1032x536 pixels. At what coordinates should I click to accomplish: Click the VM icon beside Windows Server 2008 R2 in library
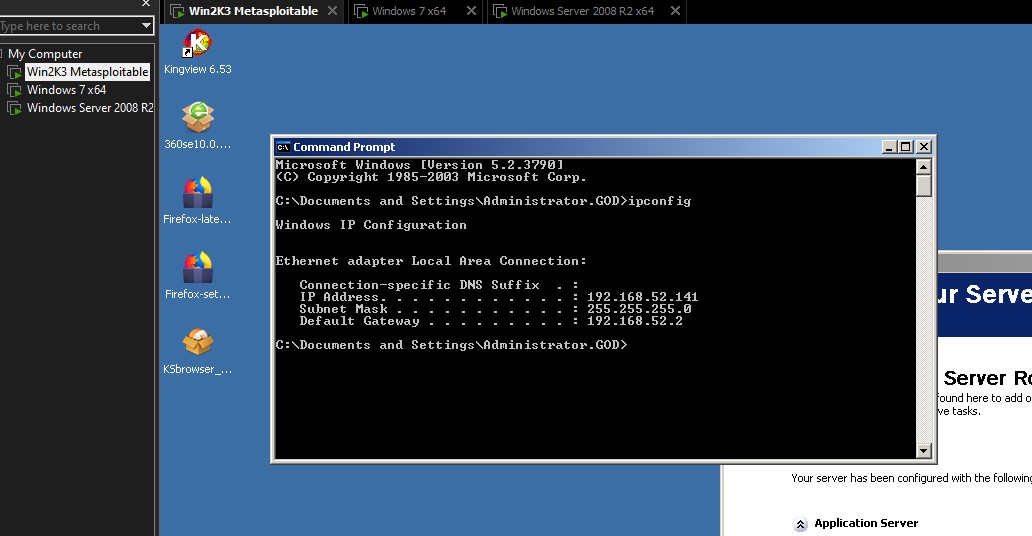(14, 108)
